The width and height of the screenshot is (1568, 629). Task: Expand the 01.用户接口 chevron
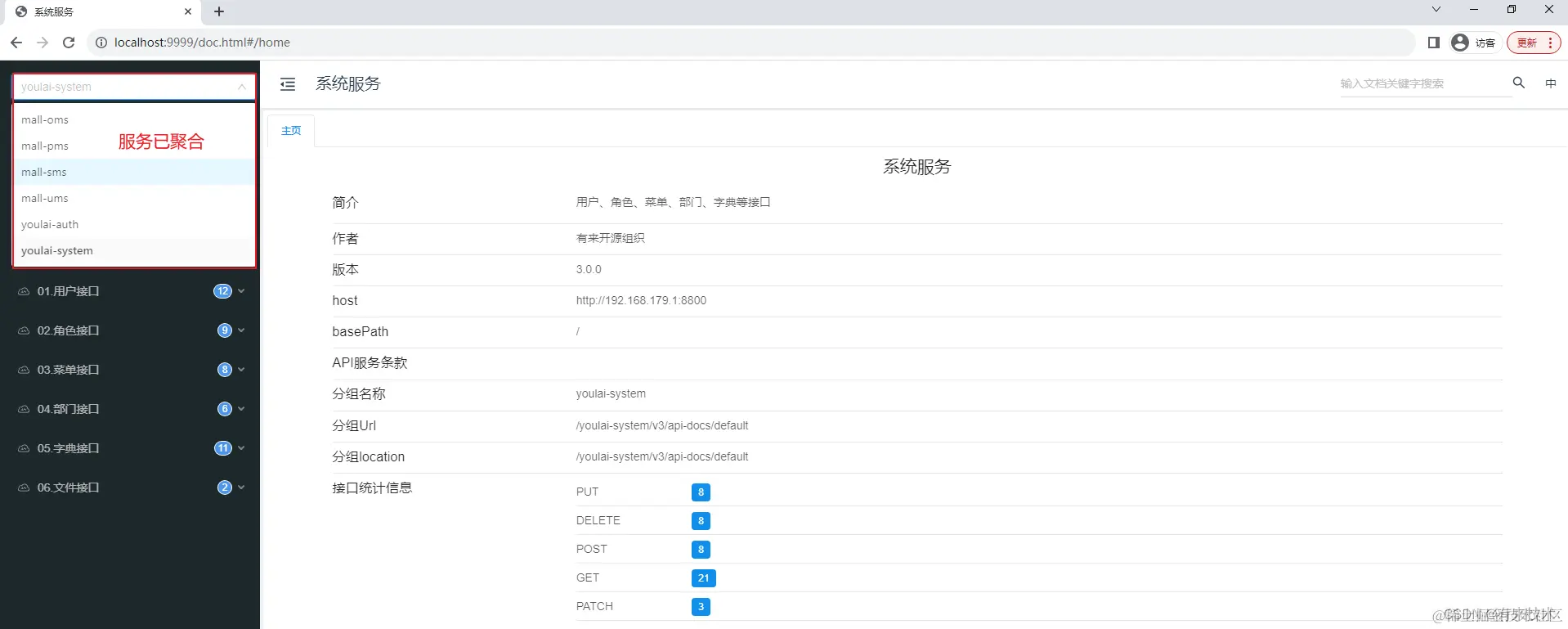click(x=242, y=291)
